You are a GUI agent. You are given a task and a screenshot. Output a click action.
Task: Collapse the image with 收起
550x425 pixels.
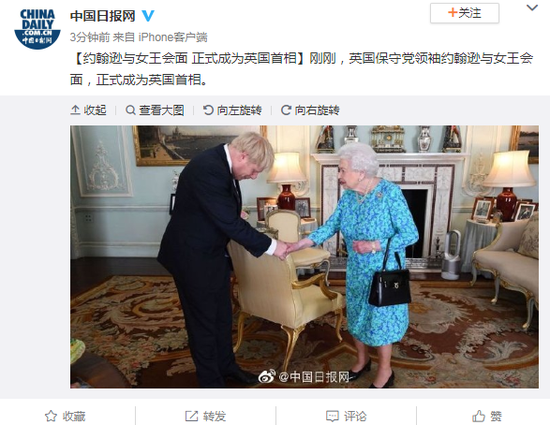[88, 110]
